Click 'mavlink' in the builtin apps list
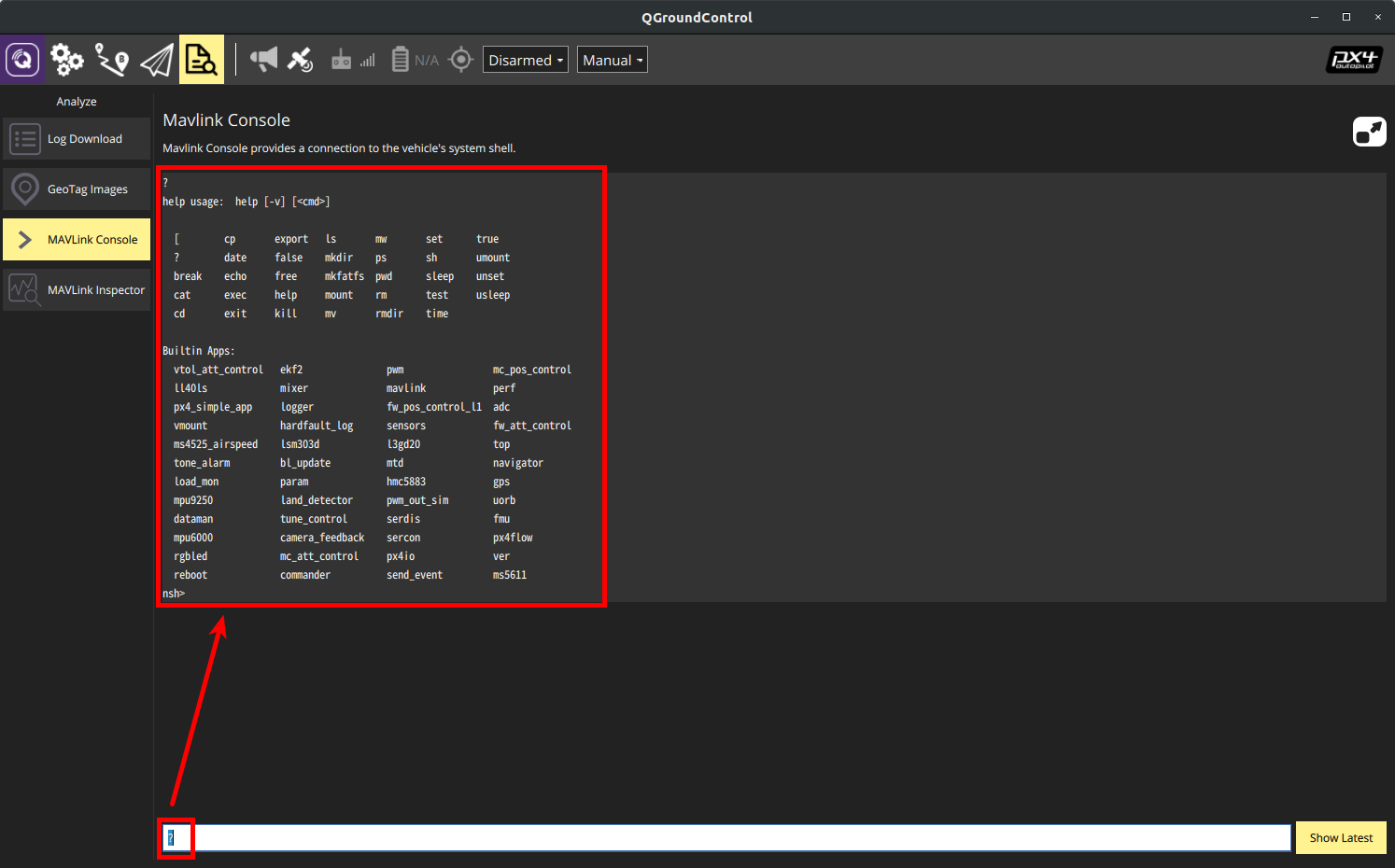Viewport: 1395px width, 868px height. pyautogui.click(x=406, y=388)
